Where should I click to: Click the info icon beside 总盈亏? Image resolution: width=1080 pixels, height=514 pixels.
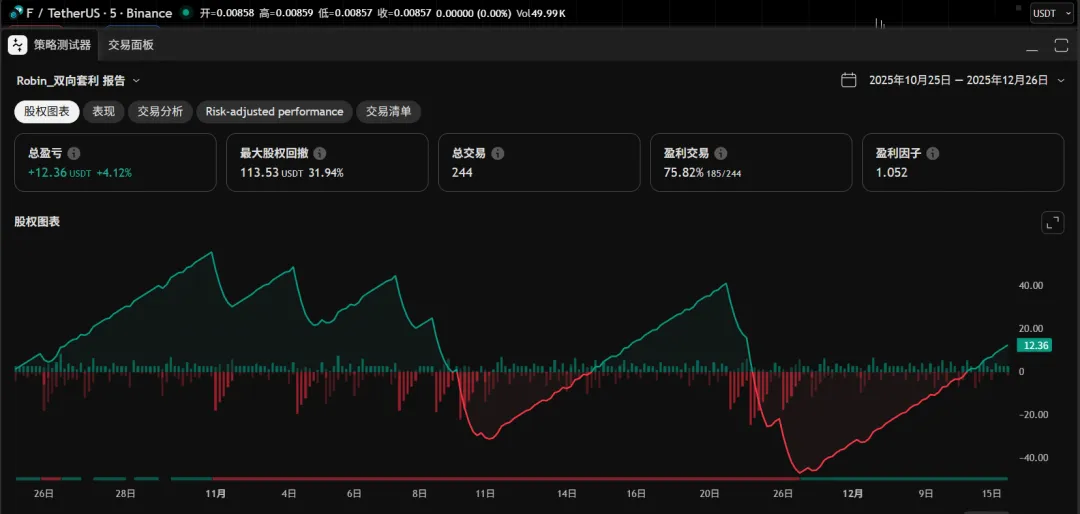tap(74, 154)
